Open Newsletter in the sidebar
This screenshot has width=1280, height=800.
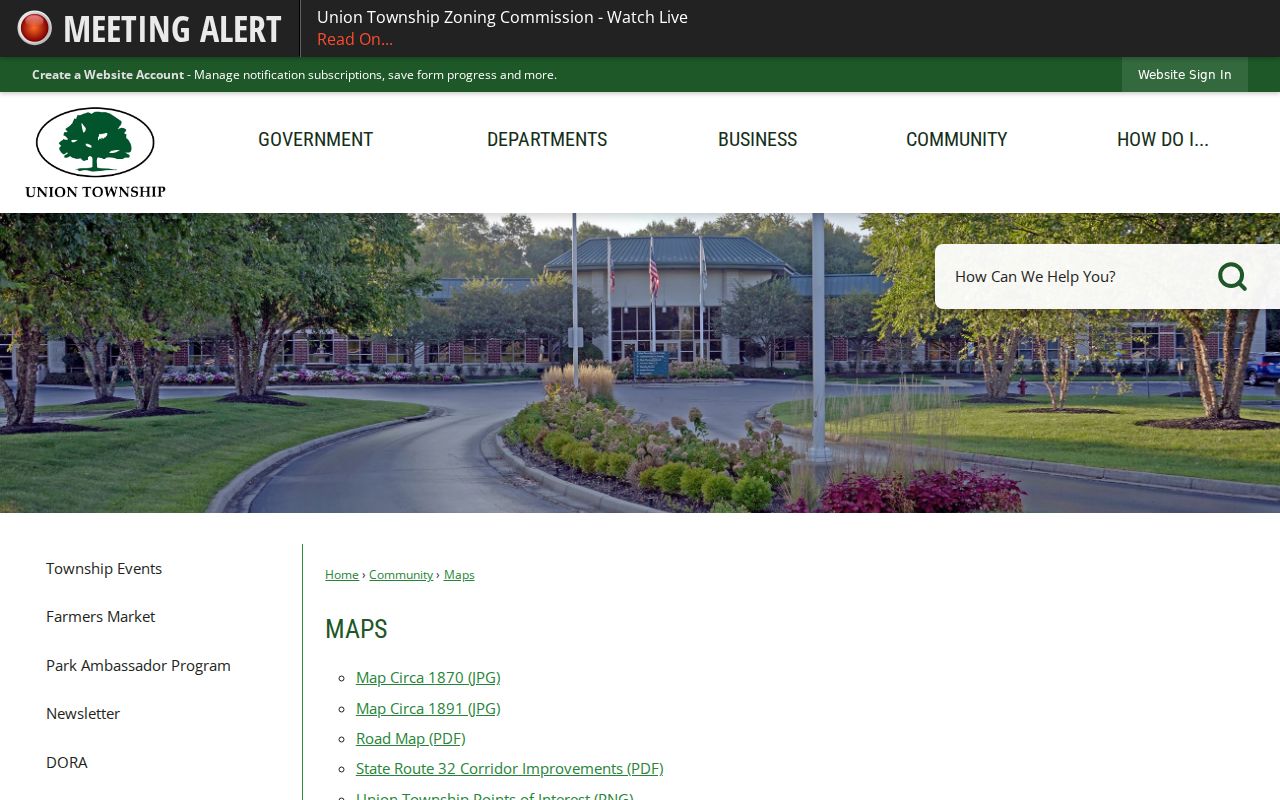83,714
